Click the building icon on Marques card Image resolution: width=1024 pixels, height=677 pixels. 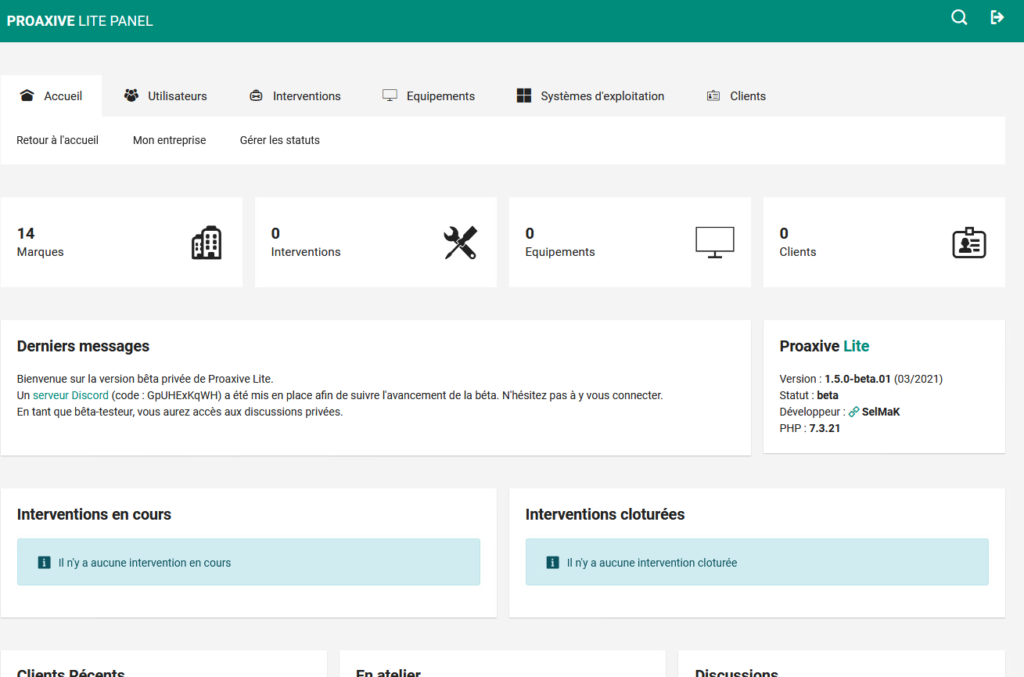pos(206,243)
